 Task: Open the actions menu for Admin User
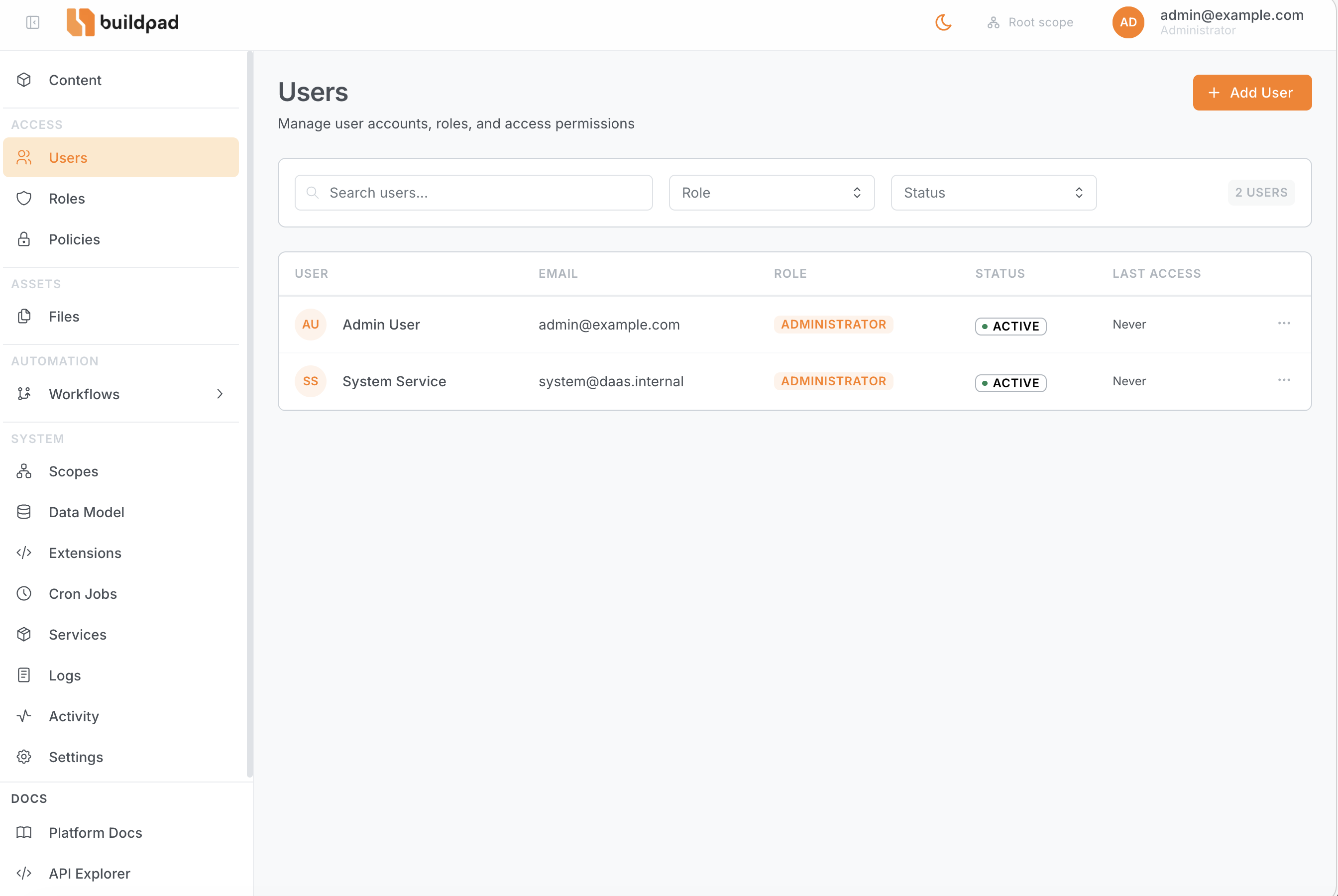tap(1284, 324)
